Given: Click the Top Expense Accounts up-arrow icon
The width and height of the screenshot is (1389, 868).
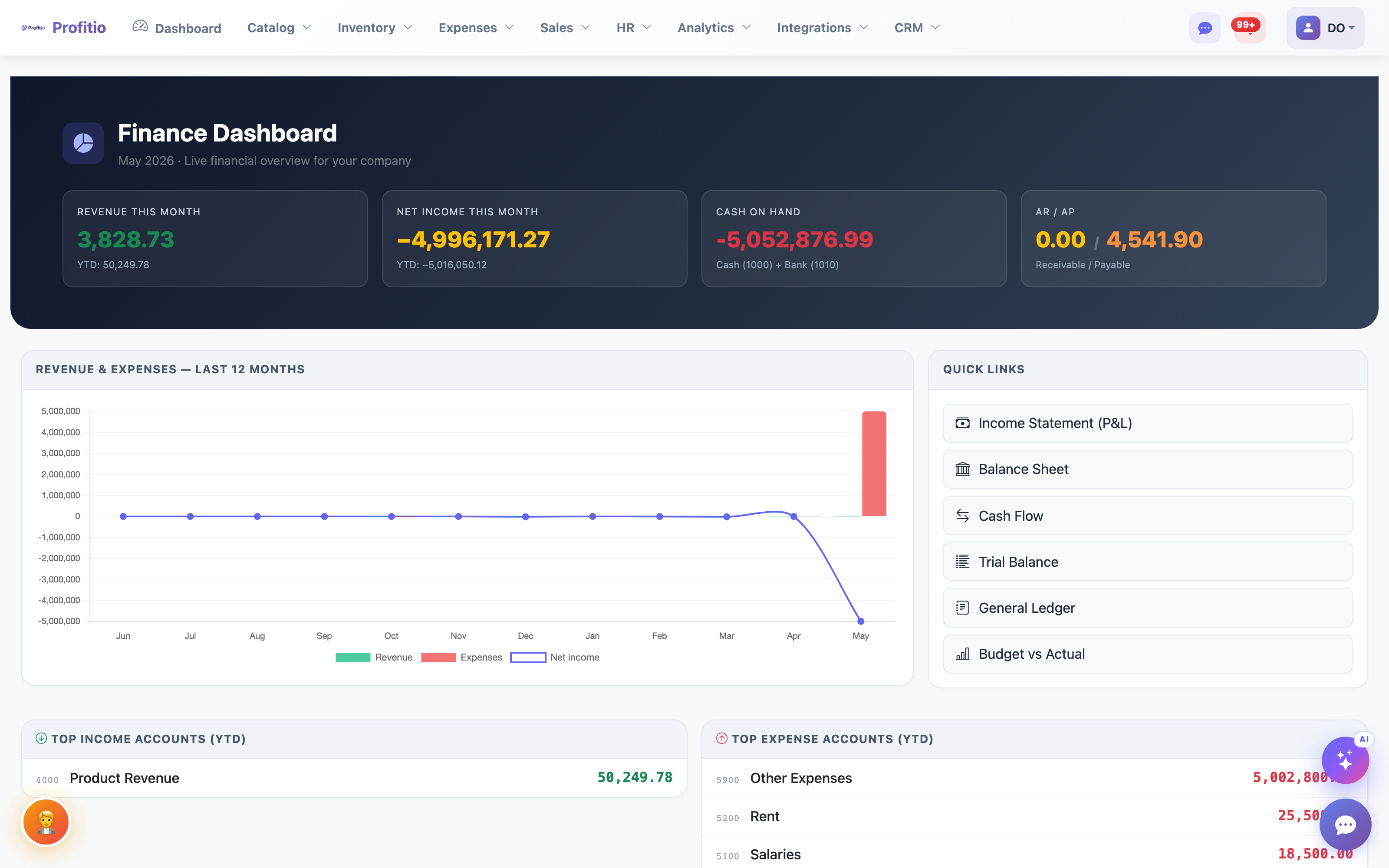Looking at the screenshot, I should [x=721, y=738].
